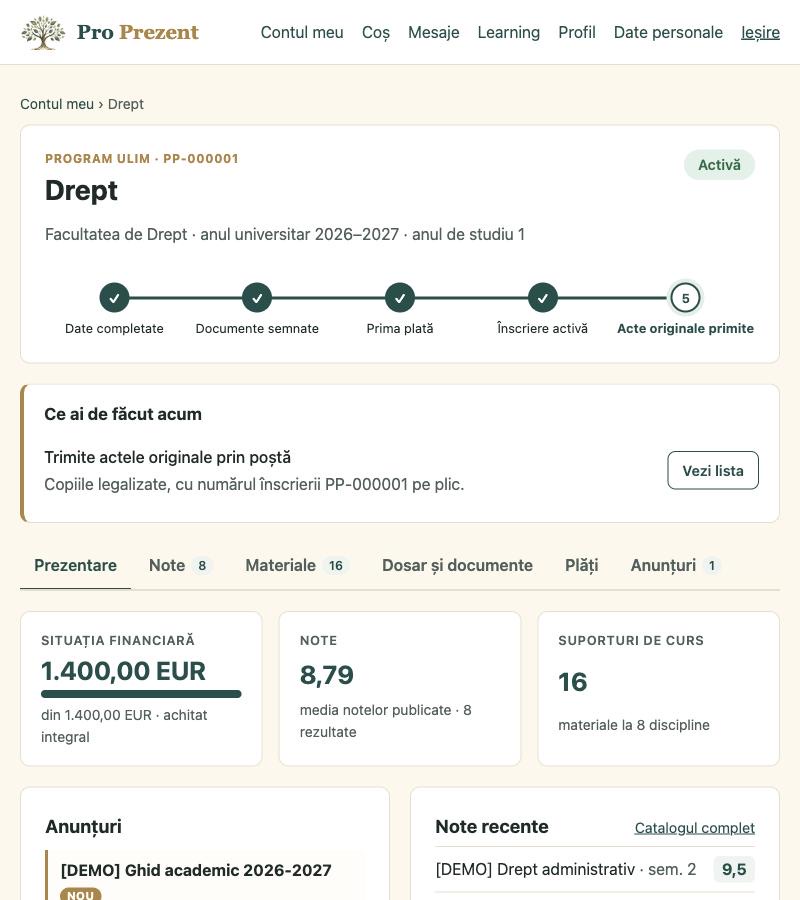Click the Catalogul complet link
800x900 pixels.
coord(694,828)
